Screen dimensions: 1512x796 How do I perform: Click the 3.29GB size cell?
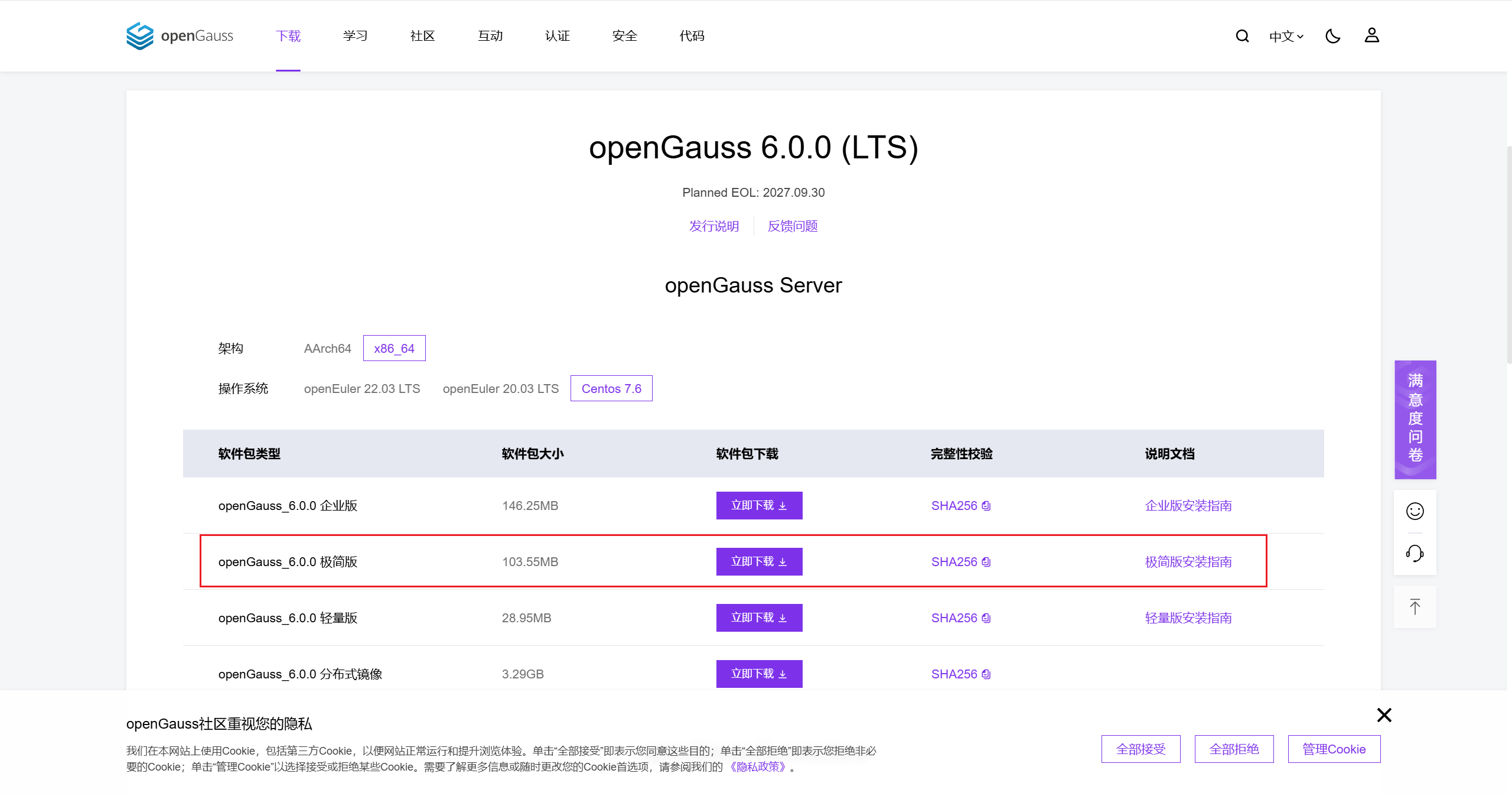click(x=523, y=674)
